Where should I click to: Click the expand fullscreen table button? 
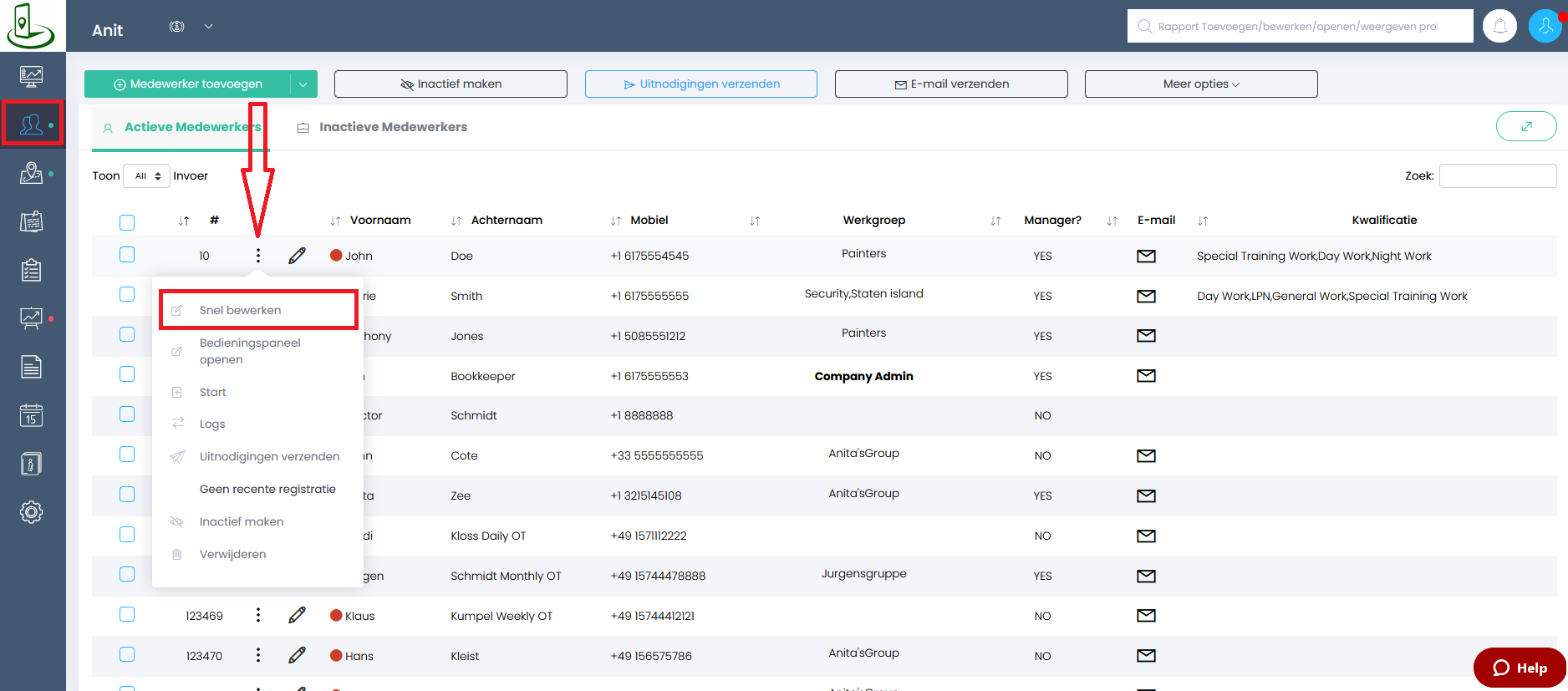click(1525, 126)
